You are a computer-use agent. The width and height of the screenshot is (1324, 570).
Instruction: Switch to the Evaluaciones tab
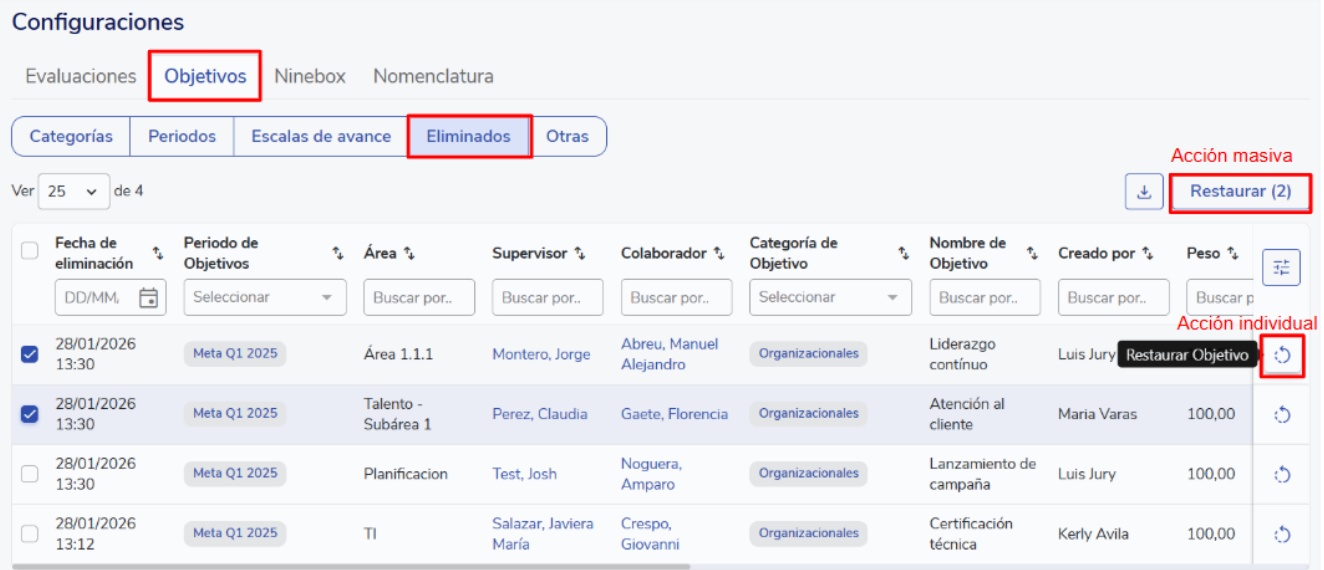click(81, 76)
